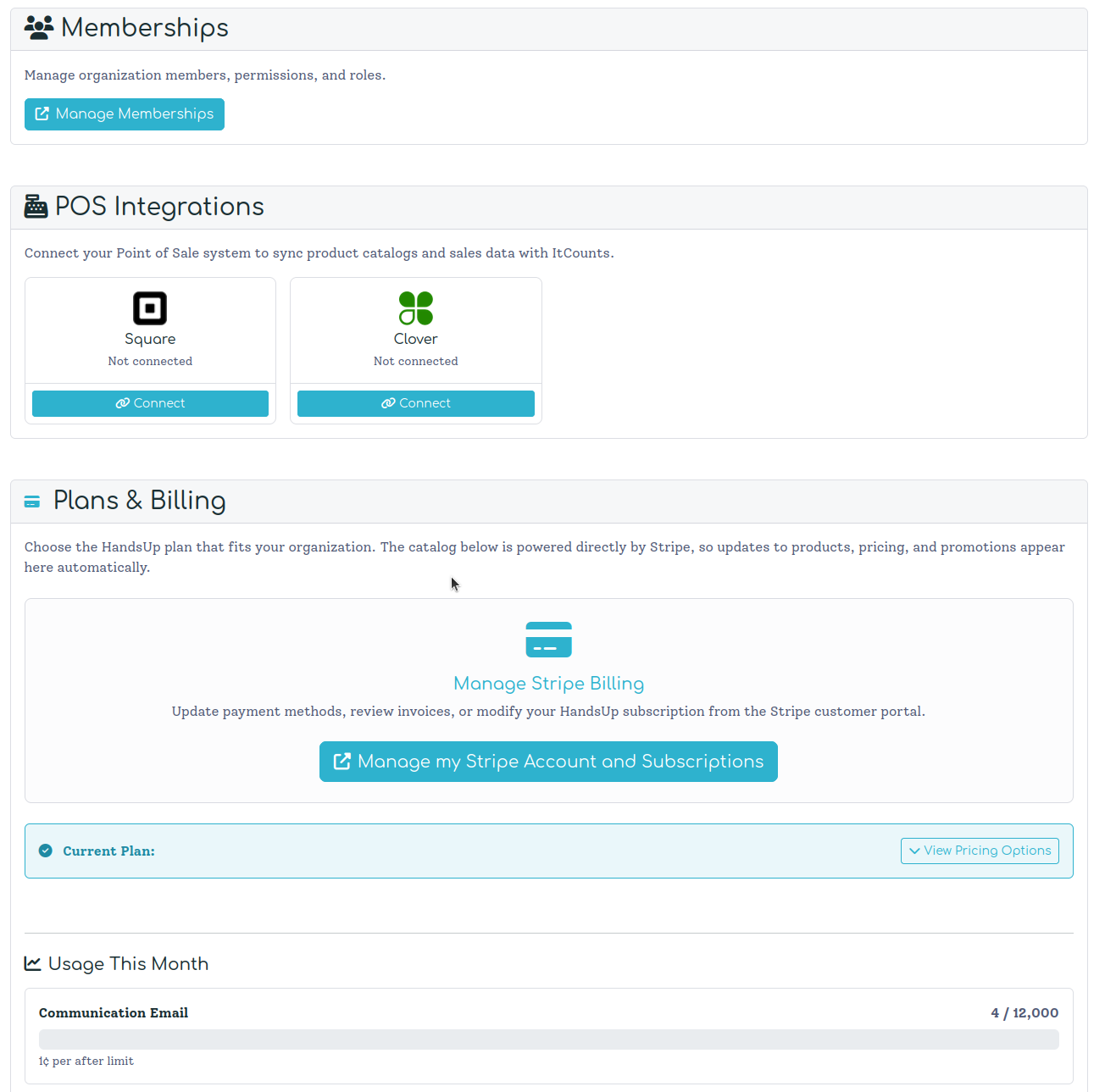Select the Square logo icon
This screenshot has width=1105, height=1092.
150,308
